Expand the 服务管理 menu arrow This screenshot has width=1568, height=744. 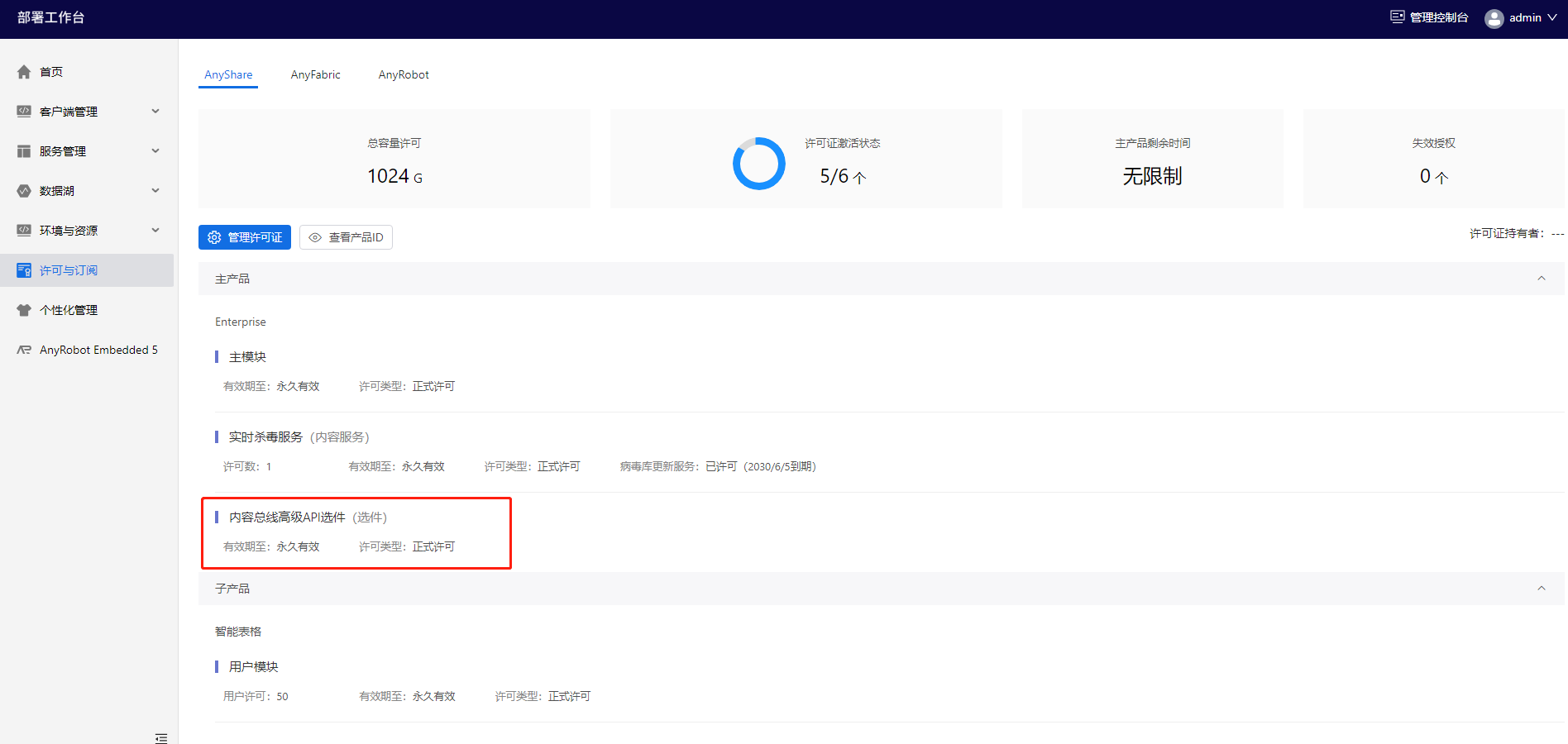point(155,151)
